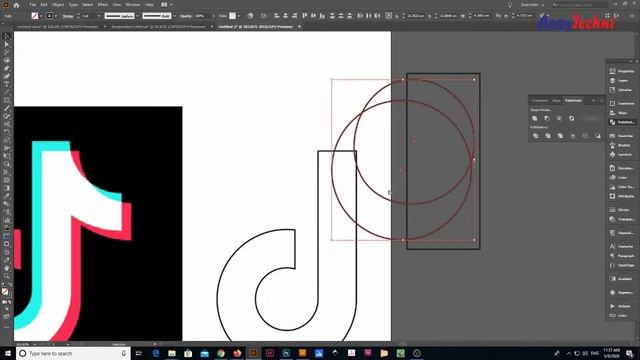Image resolution: width=640 pixels, height=360 pixels.
Task: Open the brush definition dropdown
Action: (x=174, y=16)
